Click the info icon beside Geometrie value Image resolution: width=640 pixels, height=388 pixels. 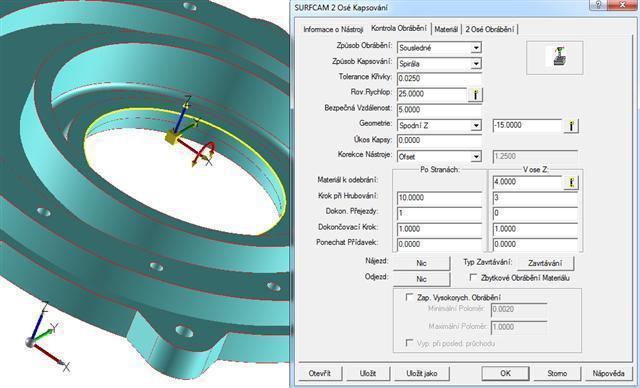tap(571, 126)
